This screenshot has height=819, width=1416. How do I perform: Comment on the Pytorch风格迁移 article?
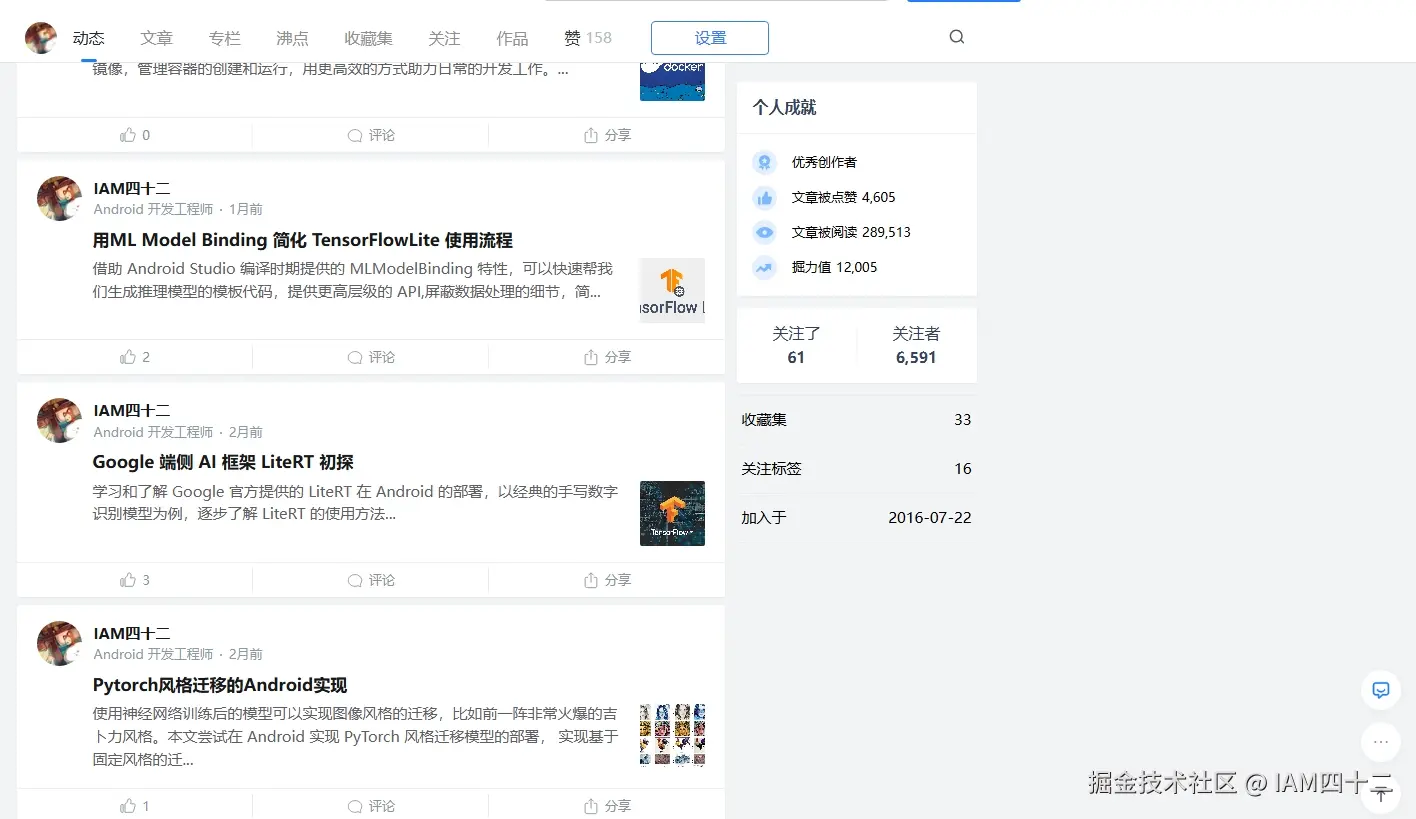(371, 806)
